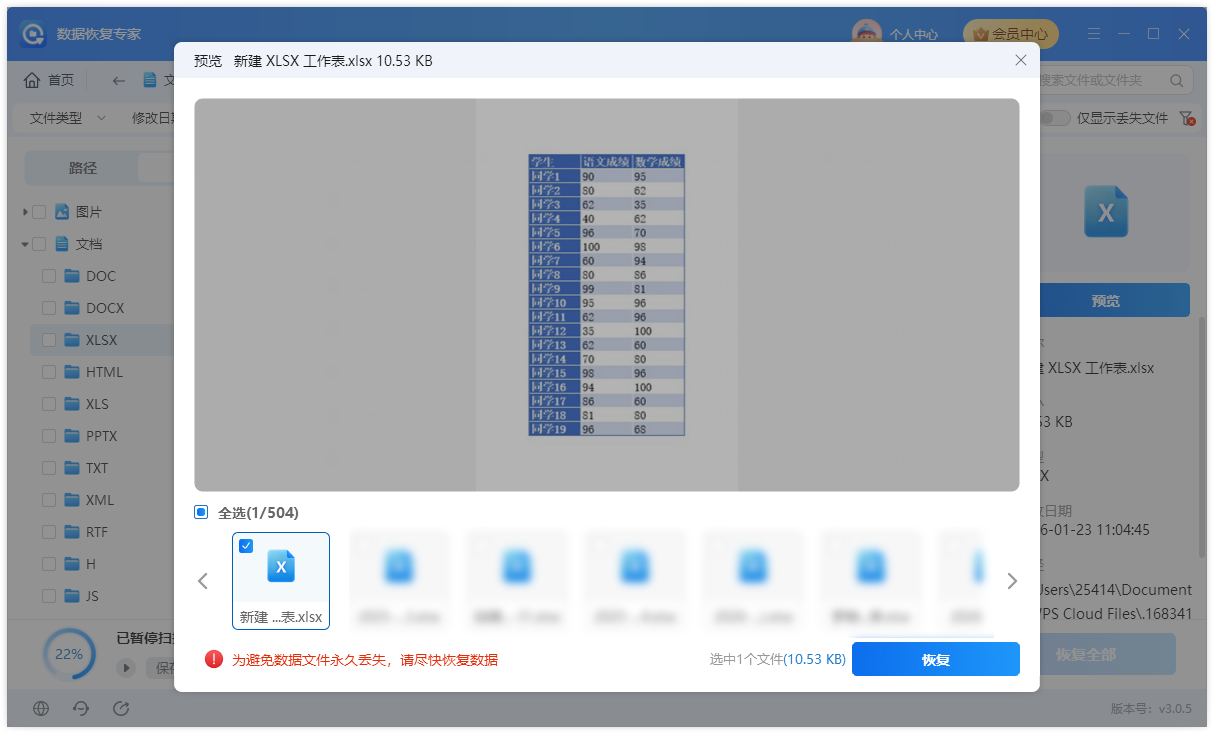Check the HTML folder checkbox
Viewport: 1214px width, 734px height.
point(49,372)
